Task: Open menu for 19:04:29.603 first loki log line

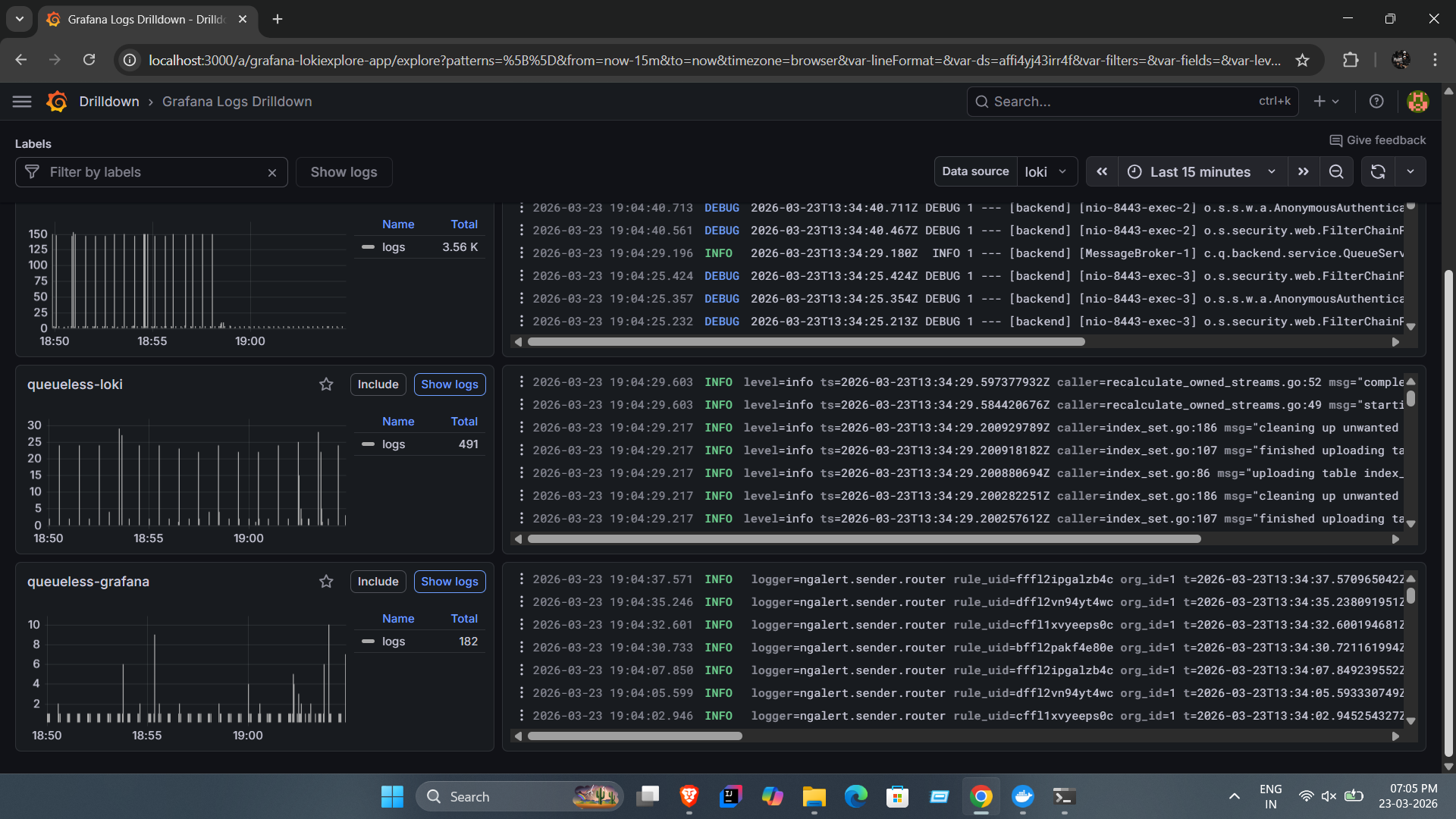Action: point(521,382)
